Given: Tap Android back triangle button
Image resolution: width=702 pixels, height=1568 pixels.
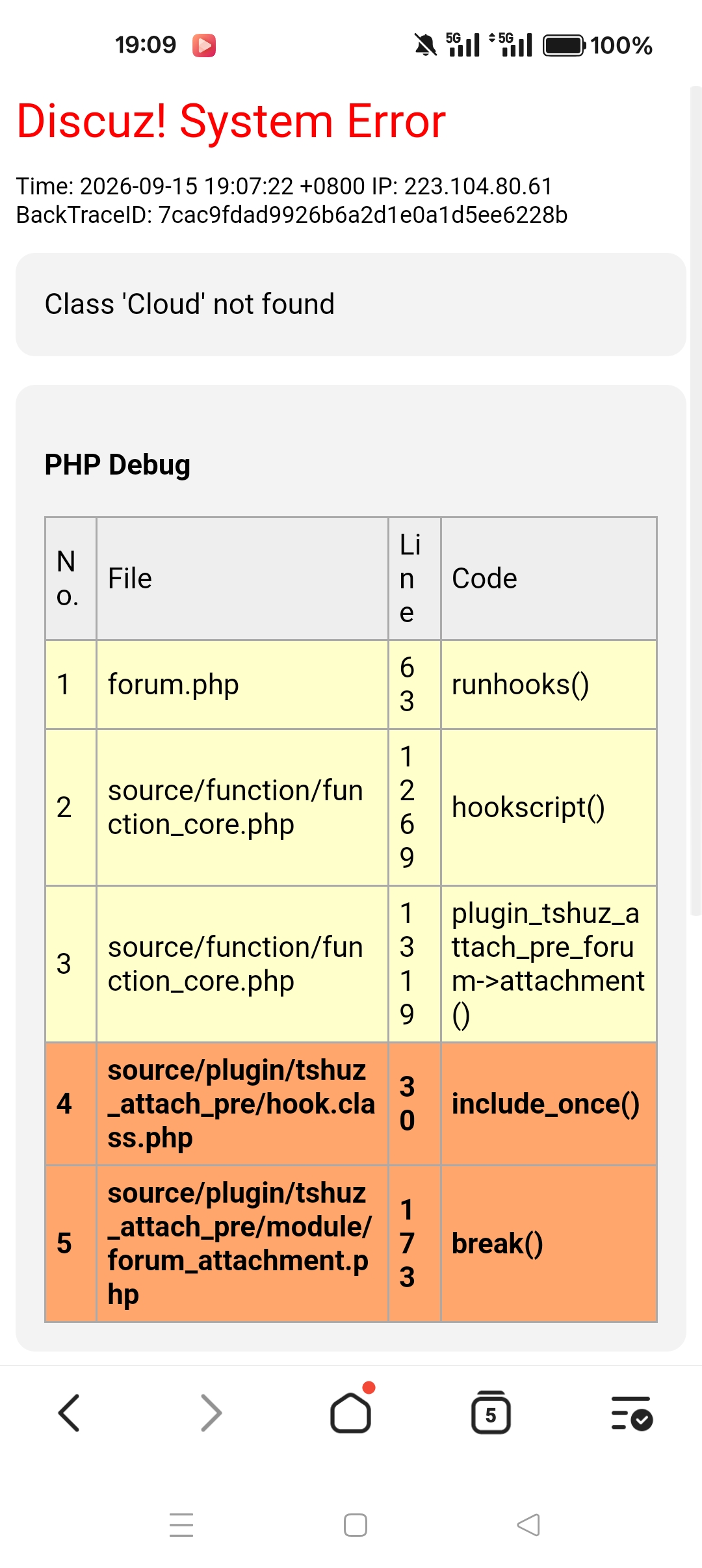Looking at the screenshot, I should coord(528,1525).
